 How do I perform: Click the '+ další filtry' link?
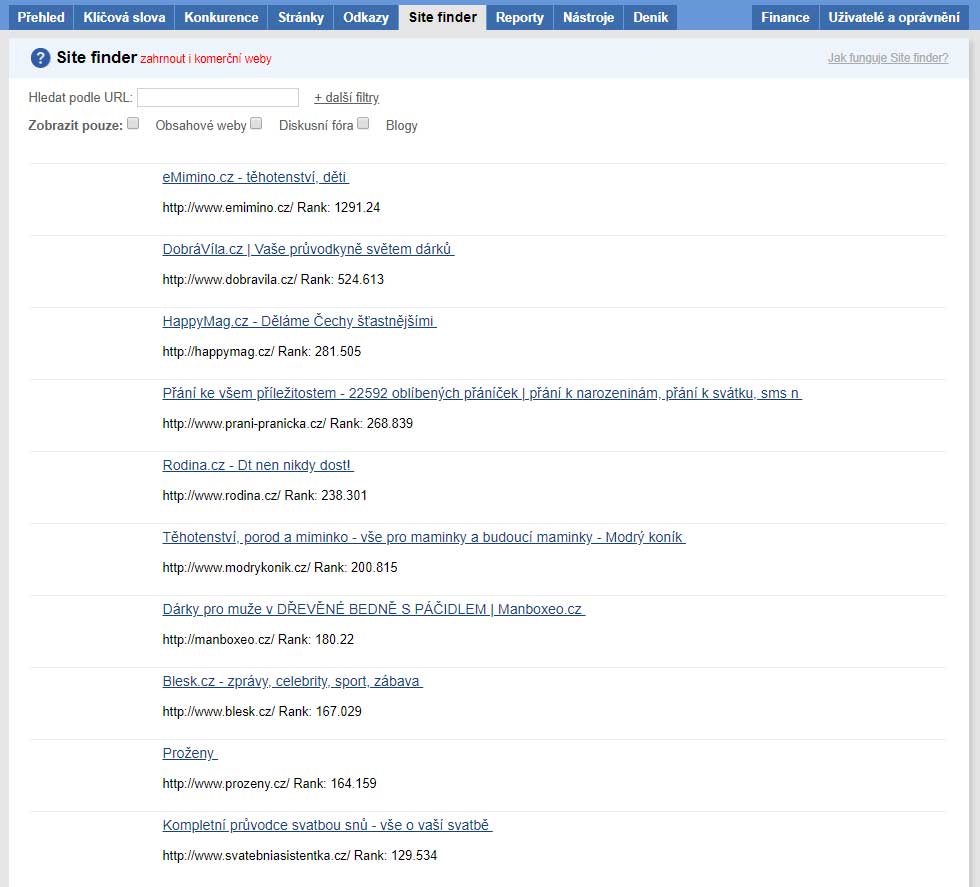[346, 98]
